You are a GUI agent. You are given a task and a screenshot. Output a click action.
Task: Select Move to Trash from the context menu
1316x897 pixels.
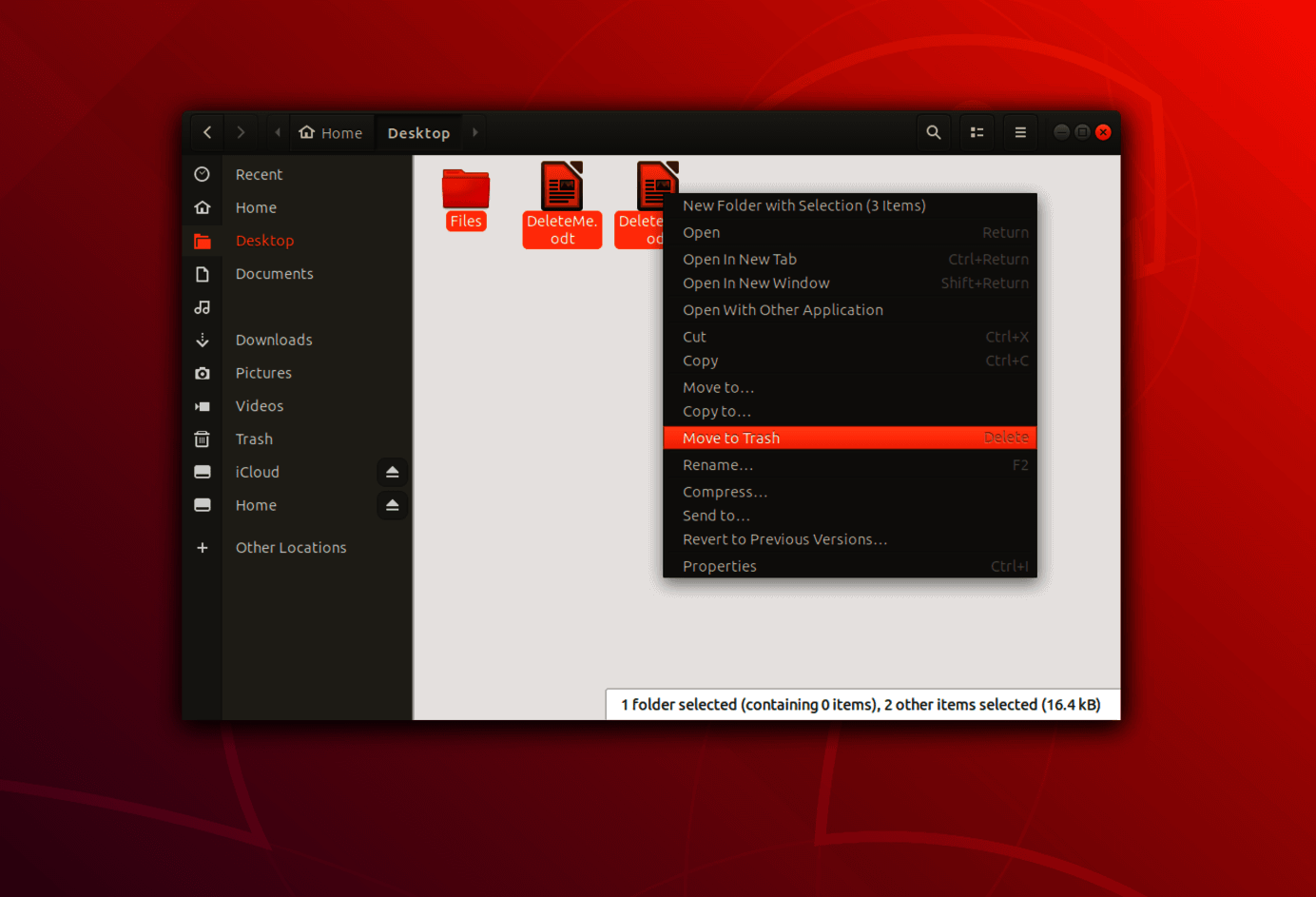point(731,438)
